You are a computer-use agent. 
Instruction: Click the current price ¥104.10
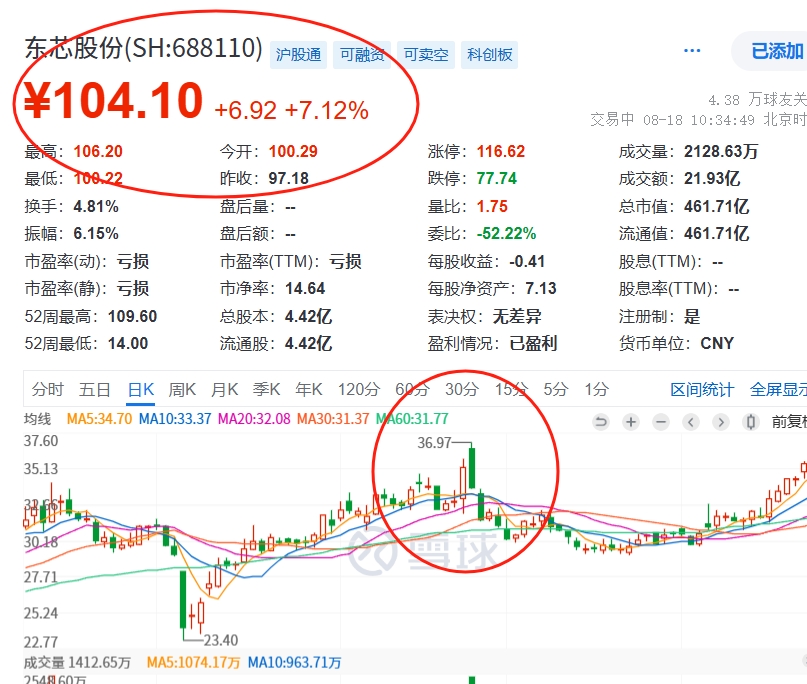click(x=114, y=100)
